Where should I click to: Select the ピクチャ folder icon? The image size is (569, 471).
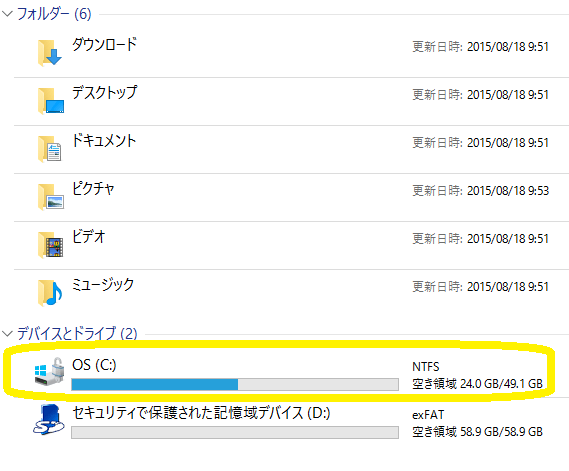tap(51, 197)
